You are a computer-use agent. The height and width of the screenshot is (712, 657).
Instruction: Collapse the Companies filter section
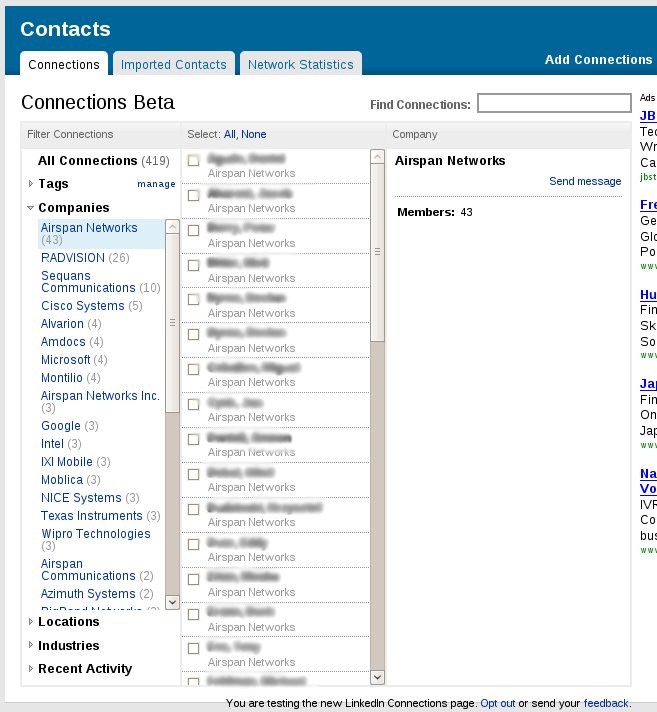(30, 208)
